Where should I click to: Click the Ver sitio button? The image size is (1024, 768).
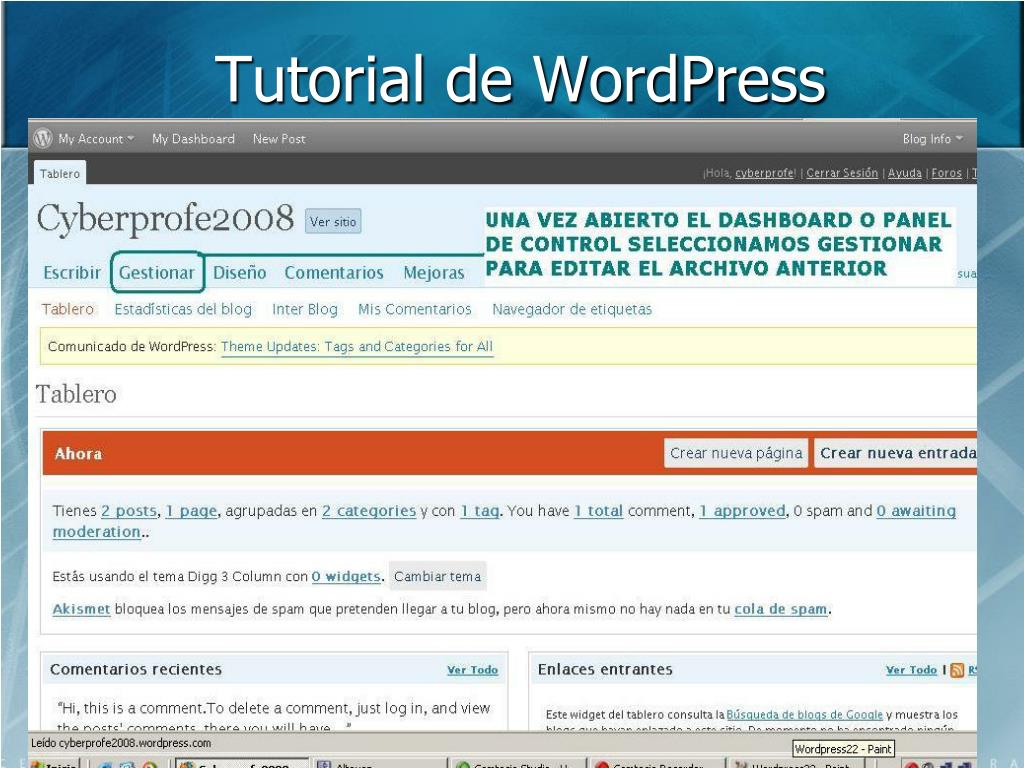pyautogui.click(x=333, y=221)
